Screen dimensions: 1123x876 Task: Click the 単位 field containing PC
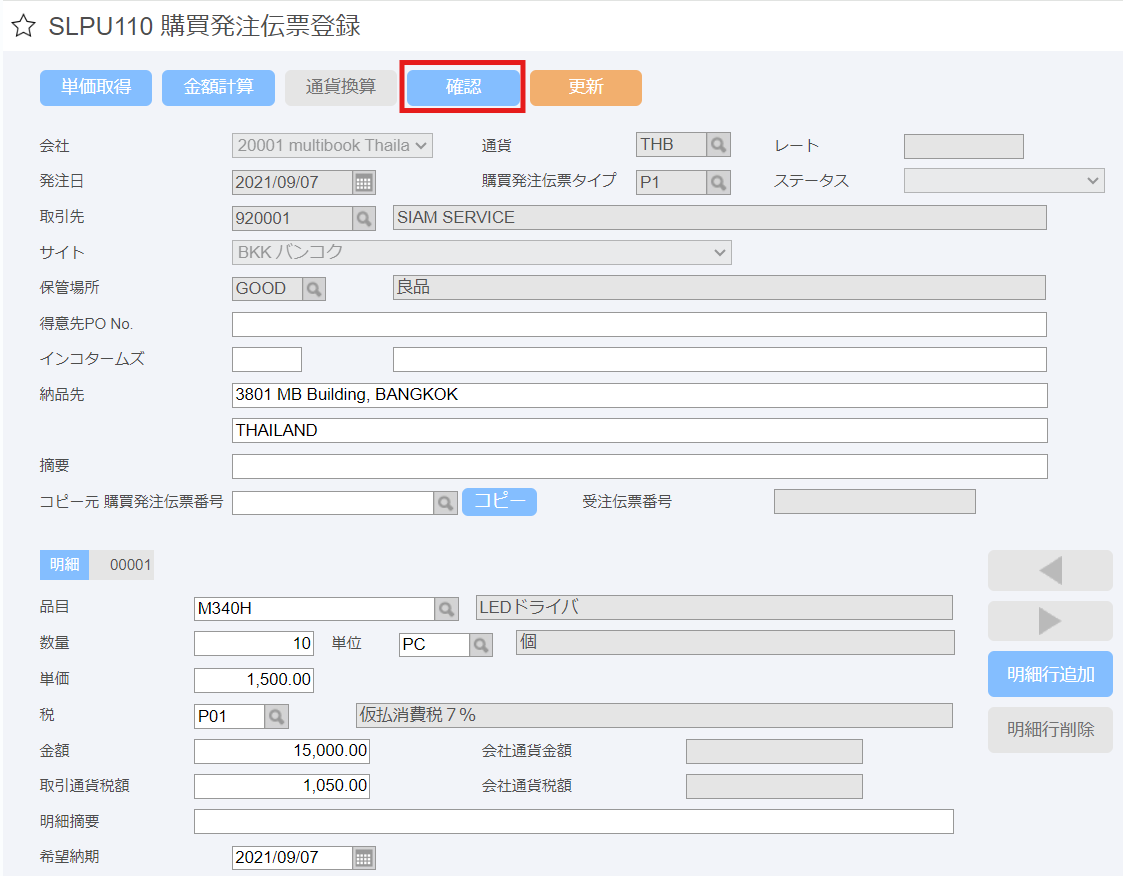434,645
